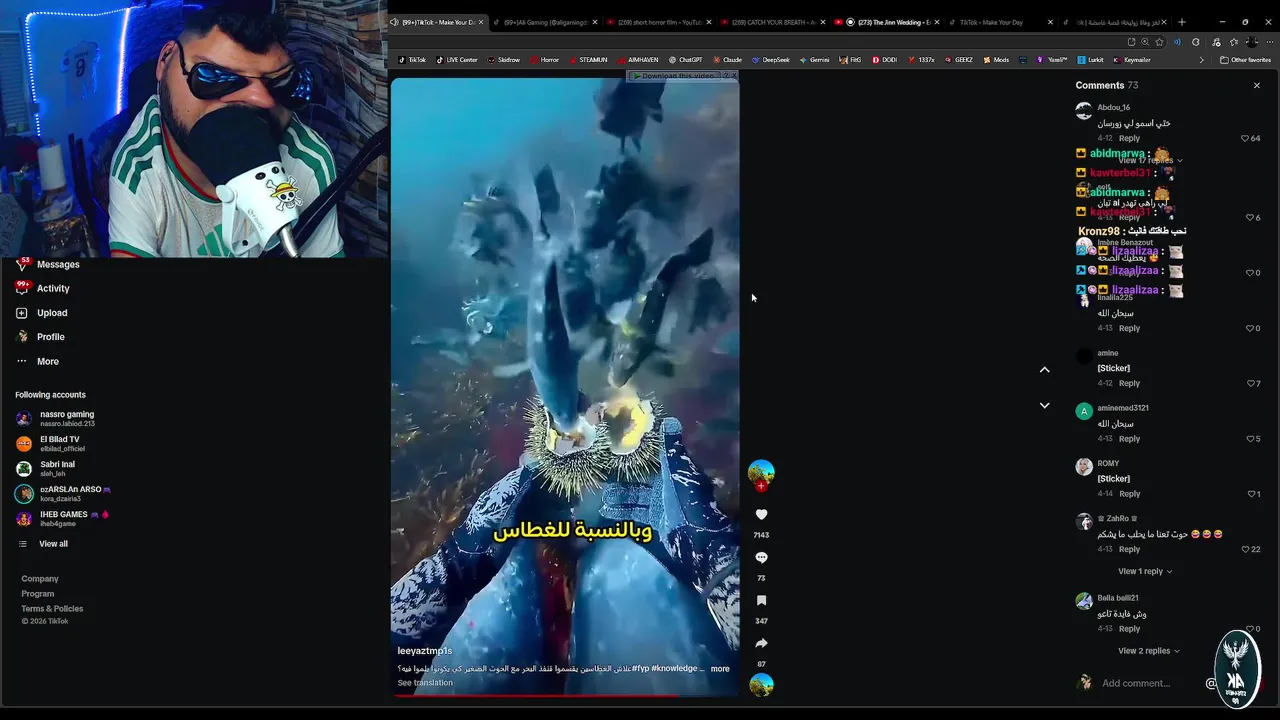Open the More menu in sidebar
Image resolution: width=1280 pixels, height=720 pixels.
point(37,361)
